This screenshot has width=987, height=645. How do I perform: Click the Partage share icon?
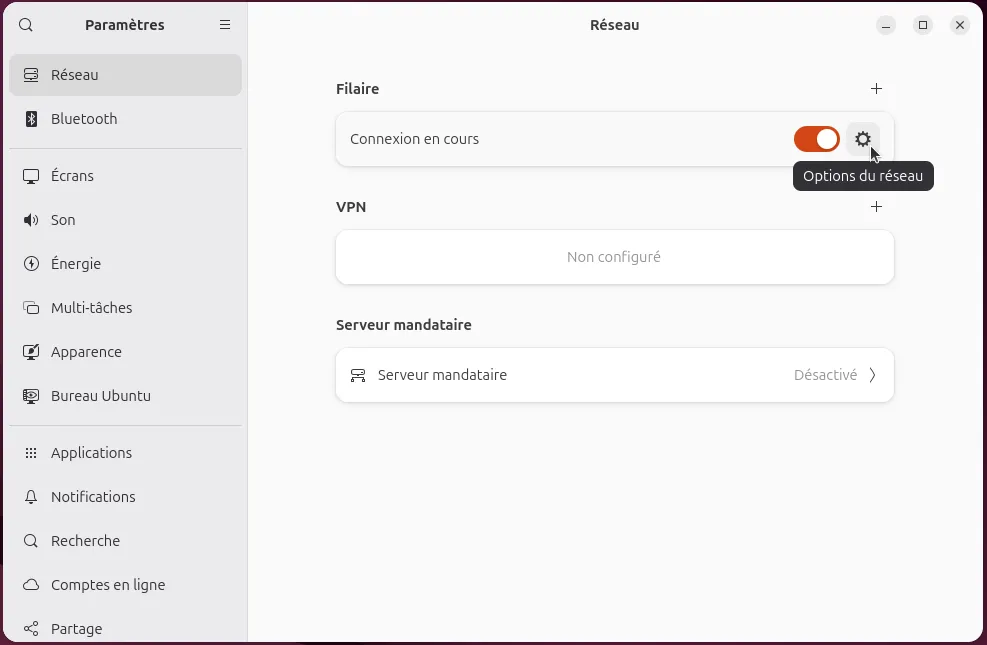(x=31, y=629)
